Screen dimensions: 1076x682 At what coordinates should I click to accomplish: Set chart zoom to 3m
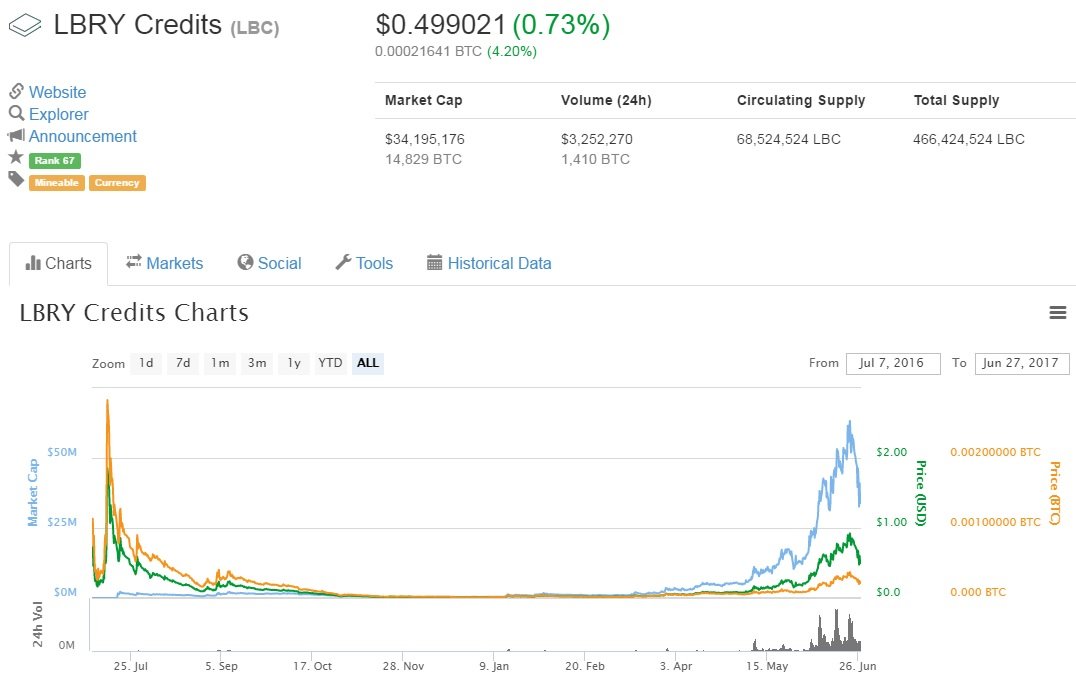click(257, 363)
